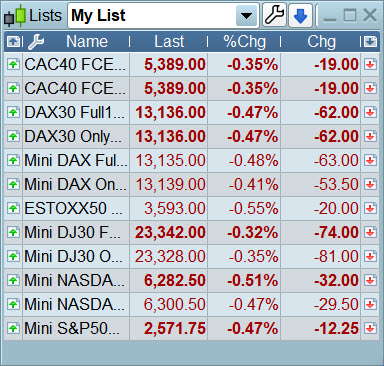The height and width of the screenshot is (366, 384).
Task: Select the Mini DJ30 F... instrument name
Action: coord(73,232)
